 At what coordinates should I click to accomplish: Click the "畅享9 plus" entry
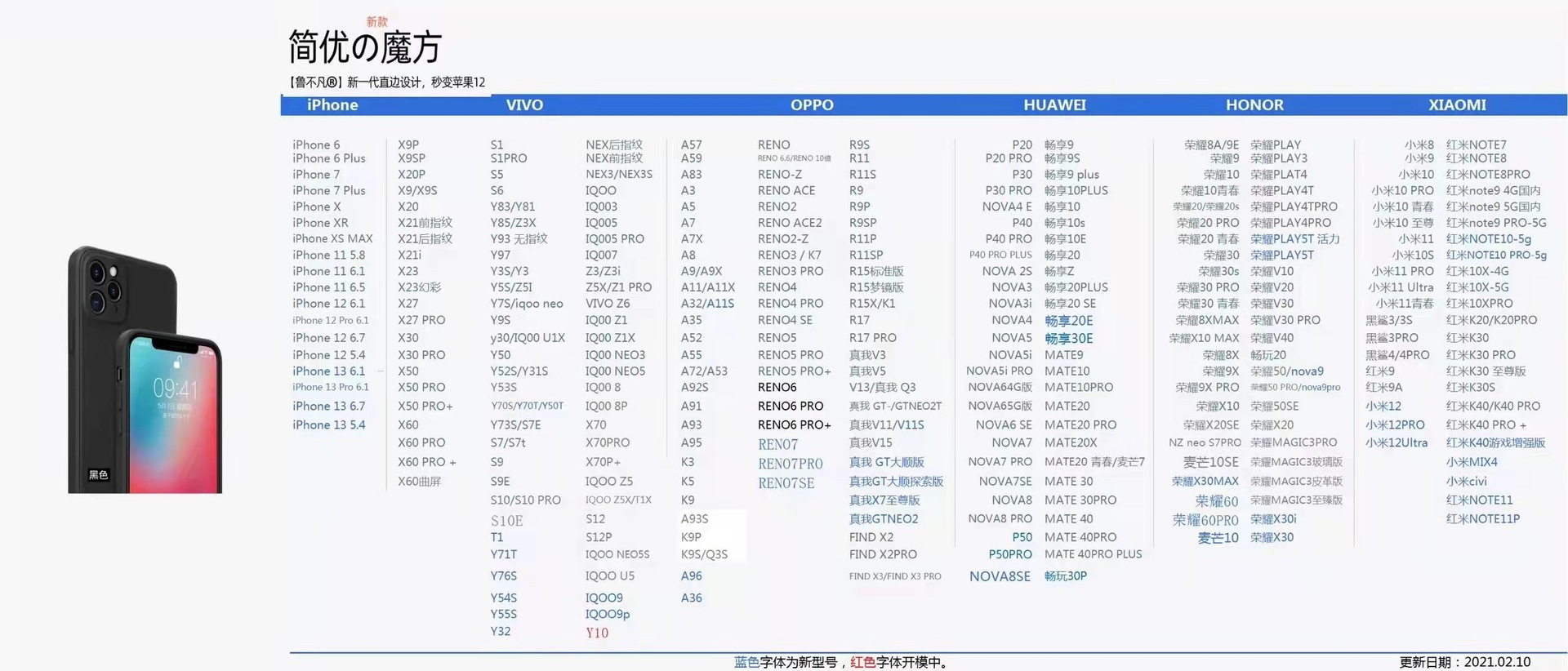point(1071,174)
